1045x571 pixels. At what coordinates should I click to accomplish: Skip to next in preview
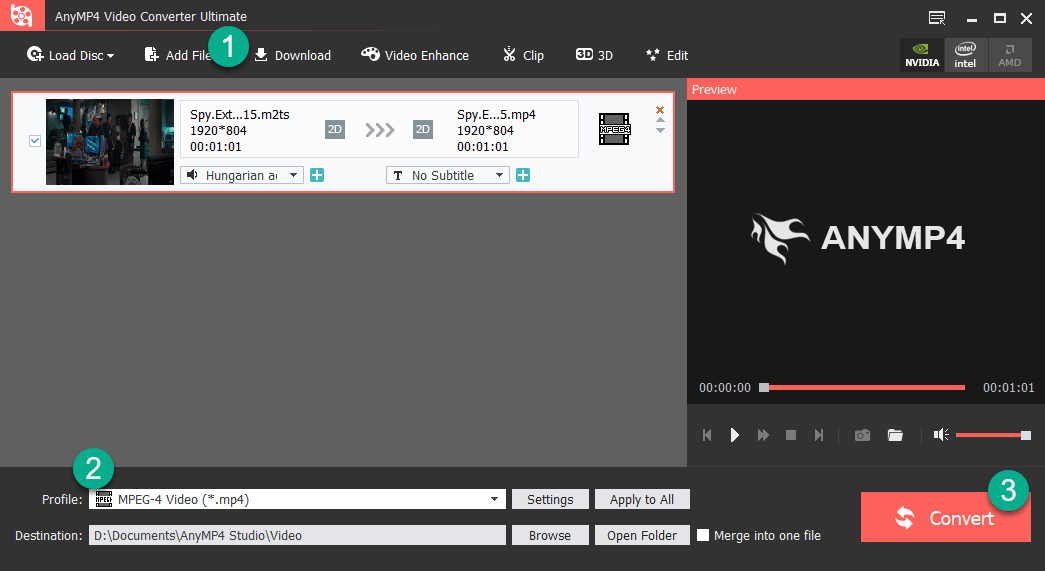coord(819,435)
